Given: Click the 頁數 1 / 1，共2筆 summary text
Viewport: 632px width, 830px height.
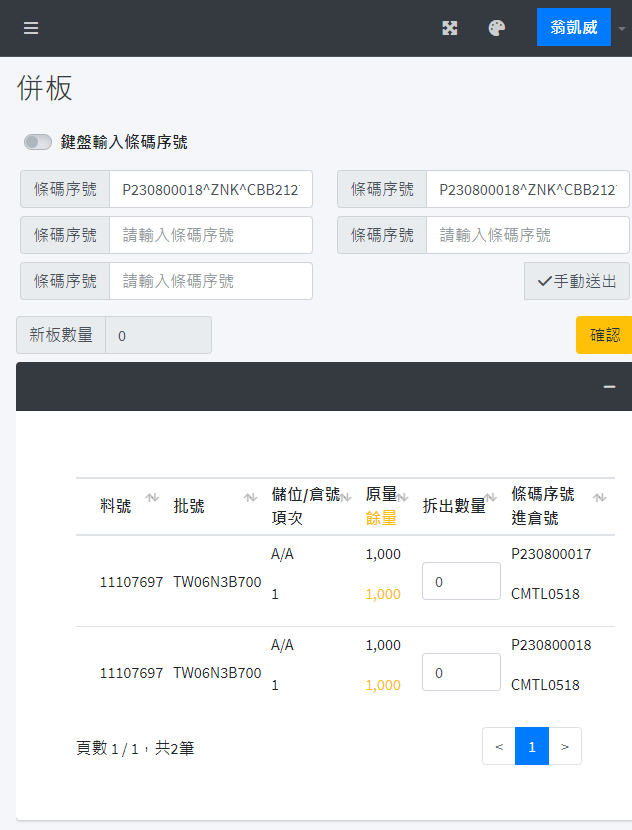Looking at the screenshot, I should click(135, 748).
